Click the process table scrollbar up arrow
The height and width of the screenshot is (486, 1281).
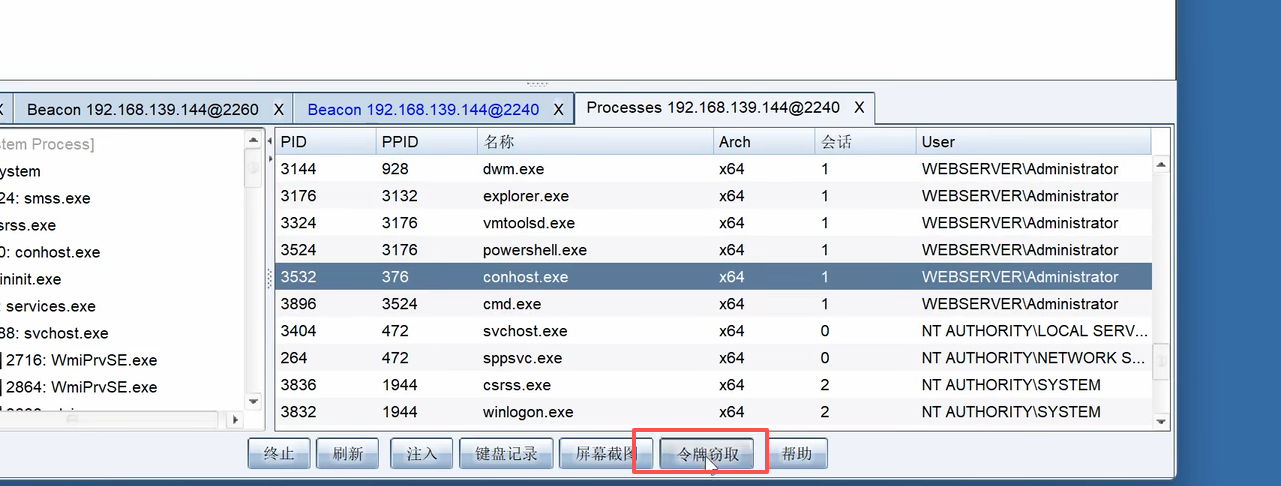(1161, 165)
